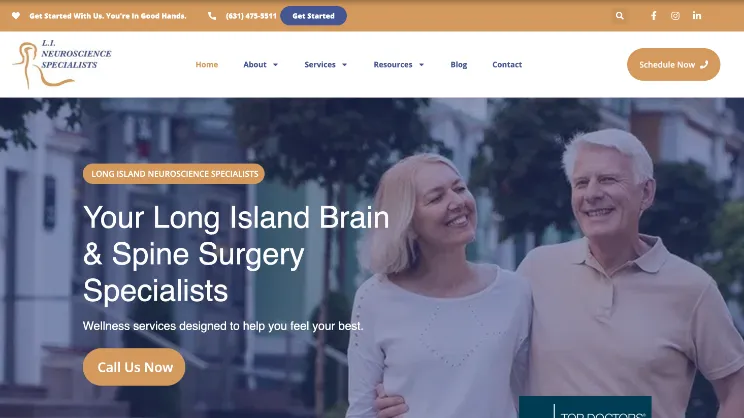Viewport: 744px width, 418px height.
Task: Click the Top Doctors badge image
Action: [x=585, y=407]
